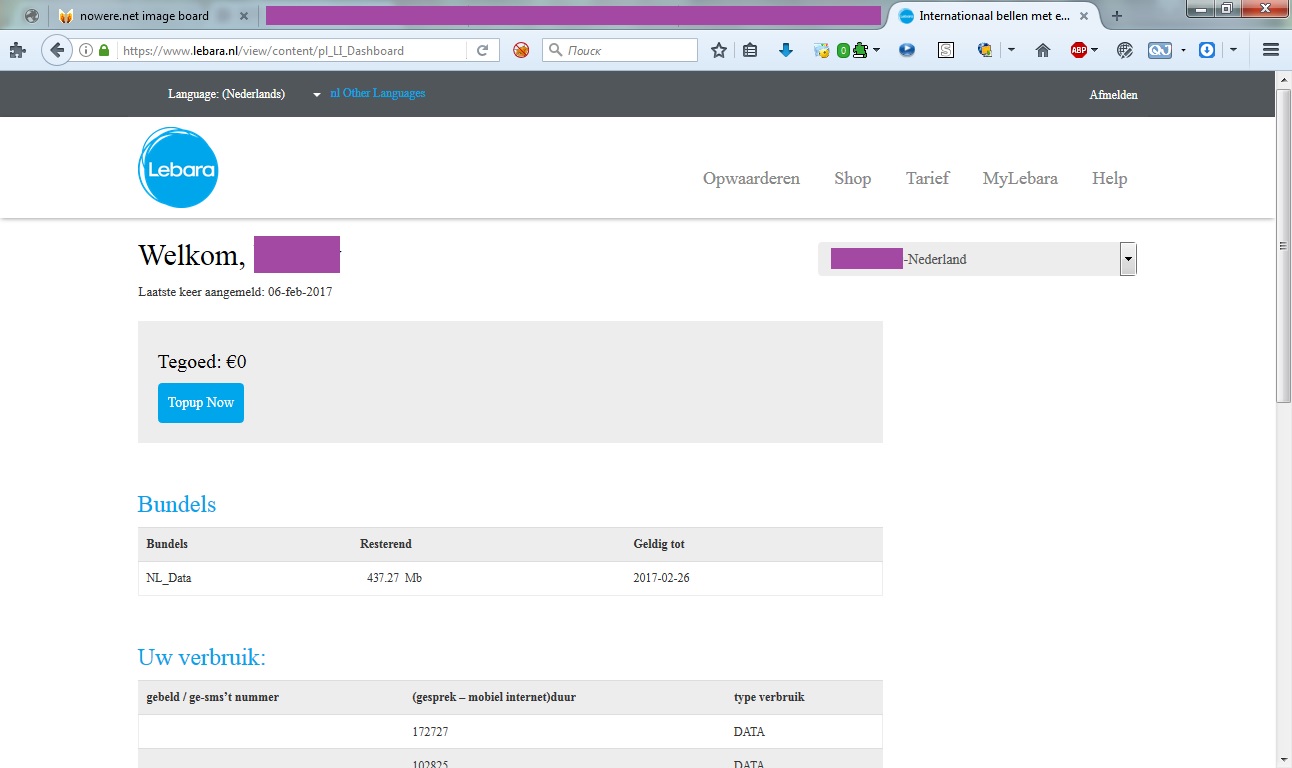Open the puzzle-piece add-ons icon
This screenshot has width=1292, height=768.
[18, 51]
